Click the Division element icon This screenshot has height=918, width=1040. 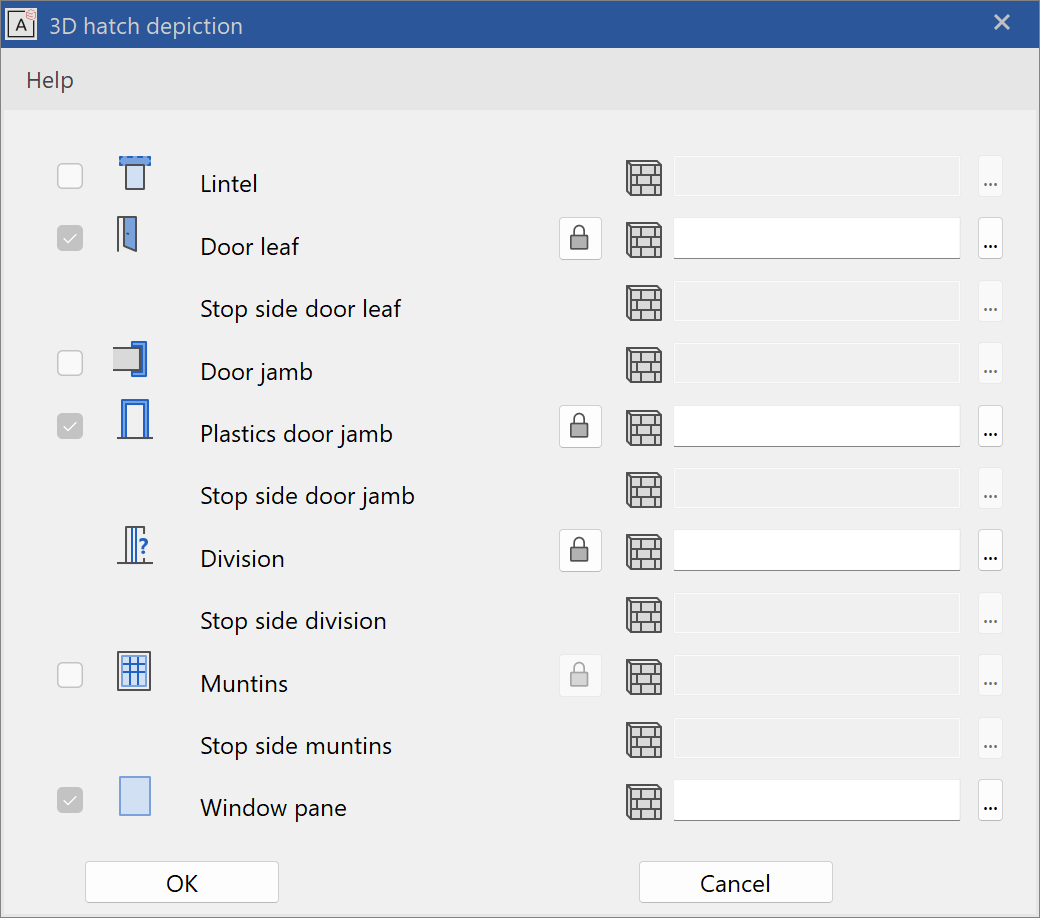135,545
